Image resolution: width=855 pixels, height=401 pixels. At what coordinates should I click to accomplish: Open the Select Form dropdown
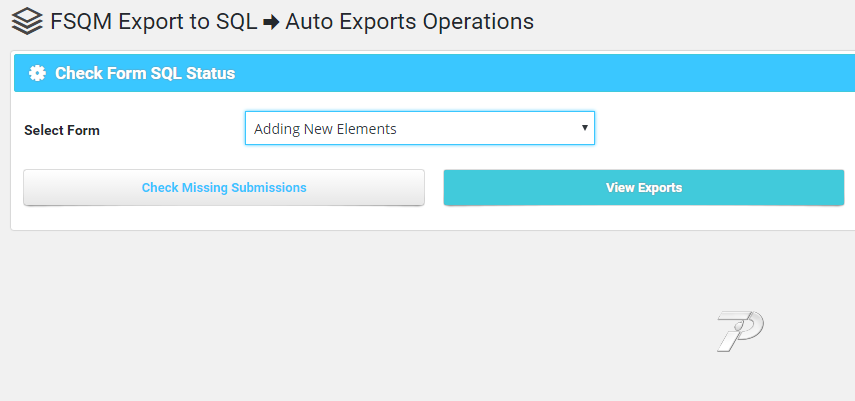click(x=419, y=128)
